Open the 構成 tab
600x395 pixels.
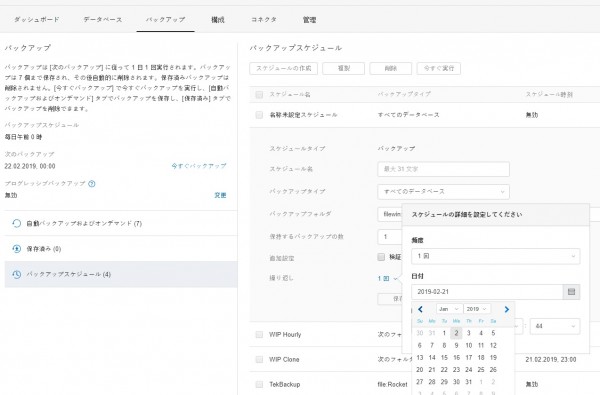pos(218,20)
